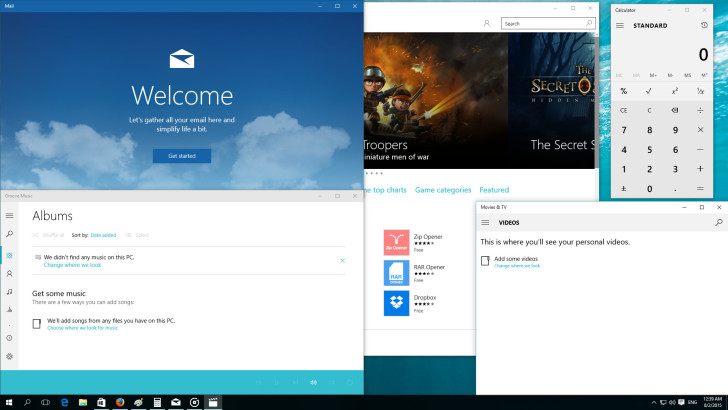Viewport: 728px width, 410px height.
Task: Open taskbar search
Action: pos(27,403)
